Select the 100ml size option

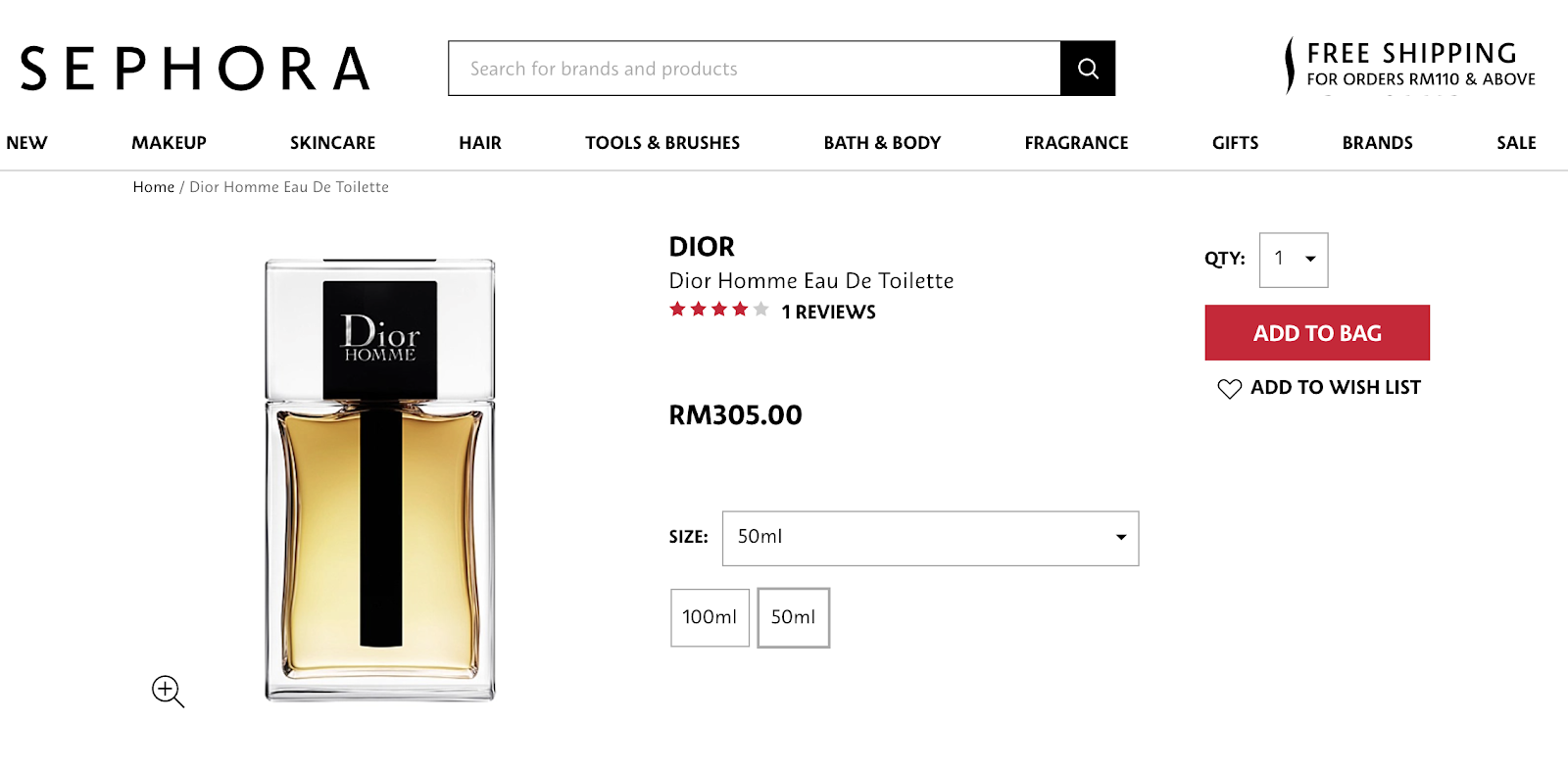coord(710,617)
